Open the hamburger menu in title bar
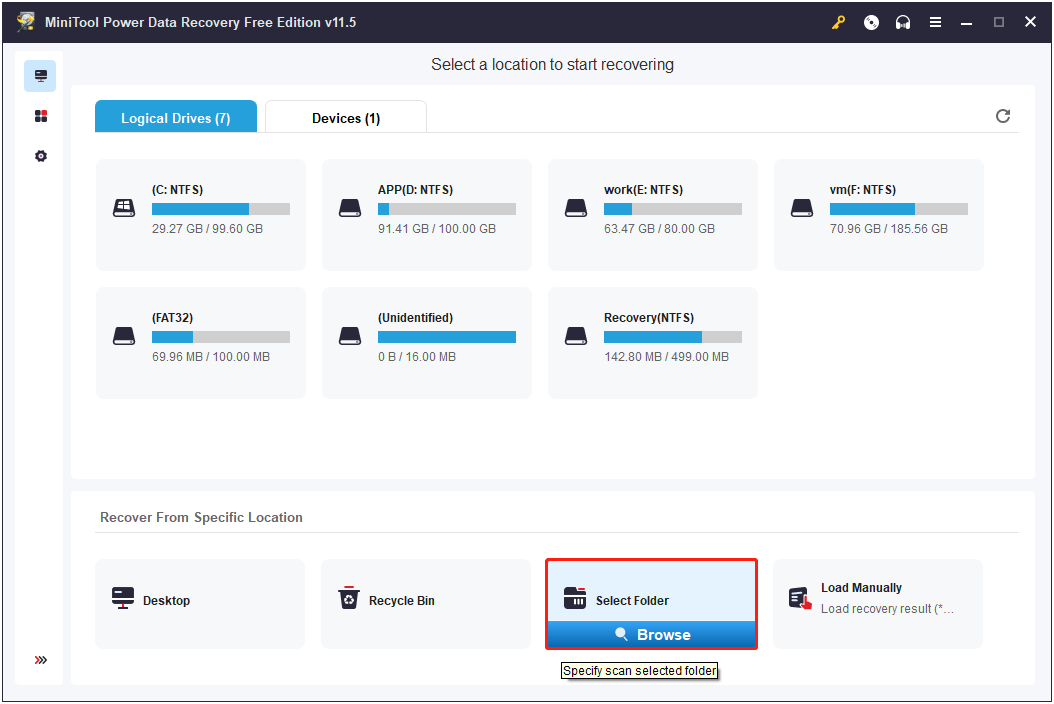 coord(935,22)
